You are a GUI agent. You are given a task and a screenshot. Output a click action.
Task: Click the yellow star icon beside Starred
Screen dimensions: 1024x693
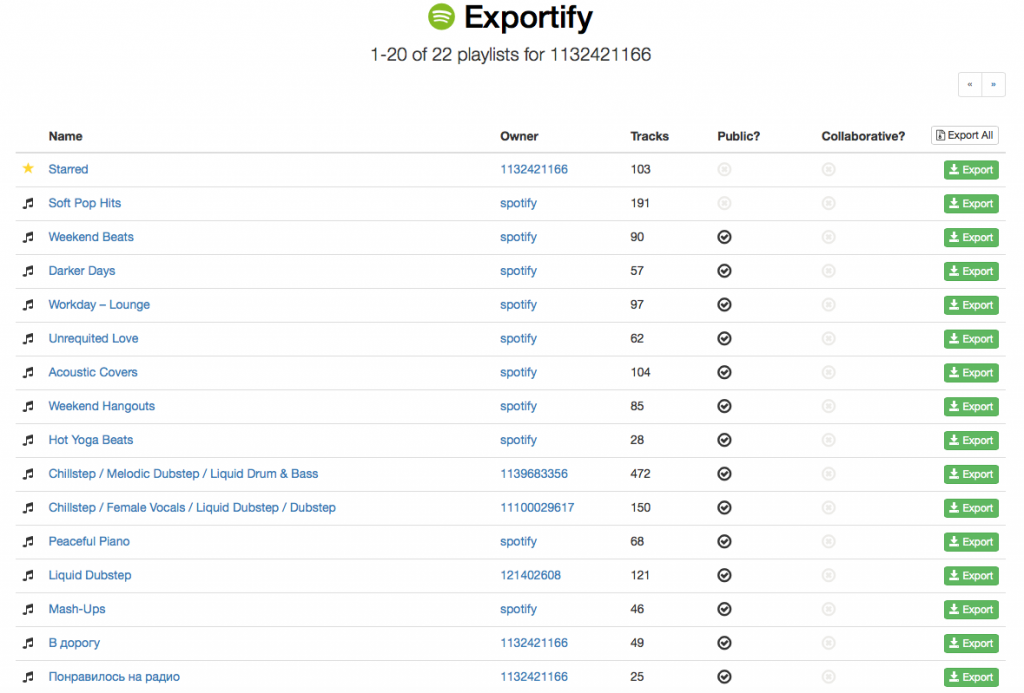28,169
